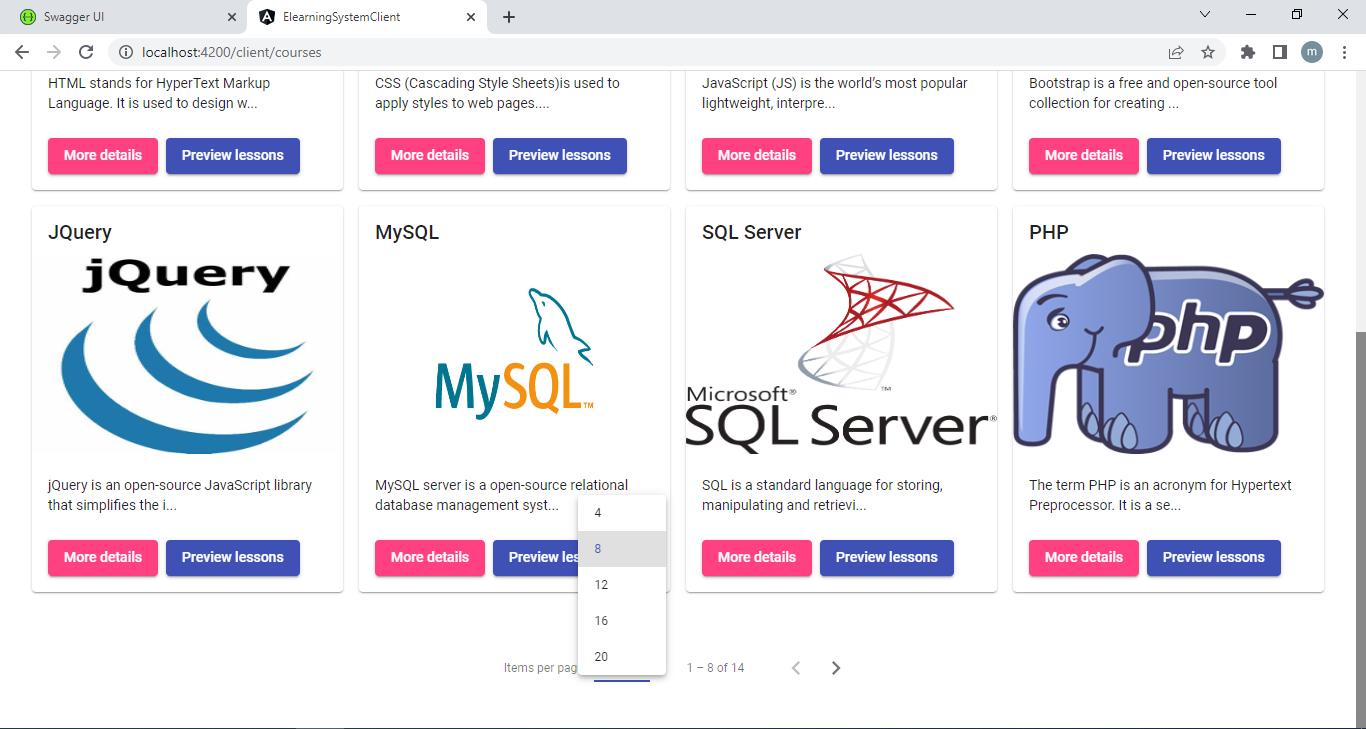Click the browser back arrow
1366x729 pixels.
point(22,52)
